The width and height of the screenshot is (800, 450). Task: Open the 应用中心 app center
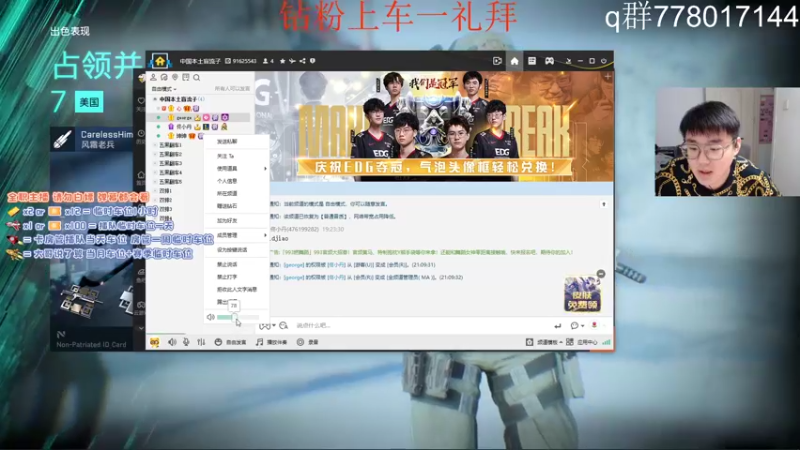[582, 342]
